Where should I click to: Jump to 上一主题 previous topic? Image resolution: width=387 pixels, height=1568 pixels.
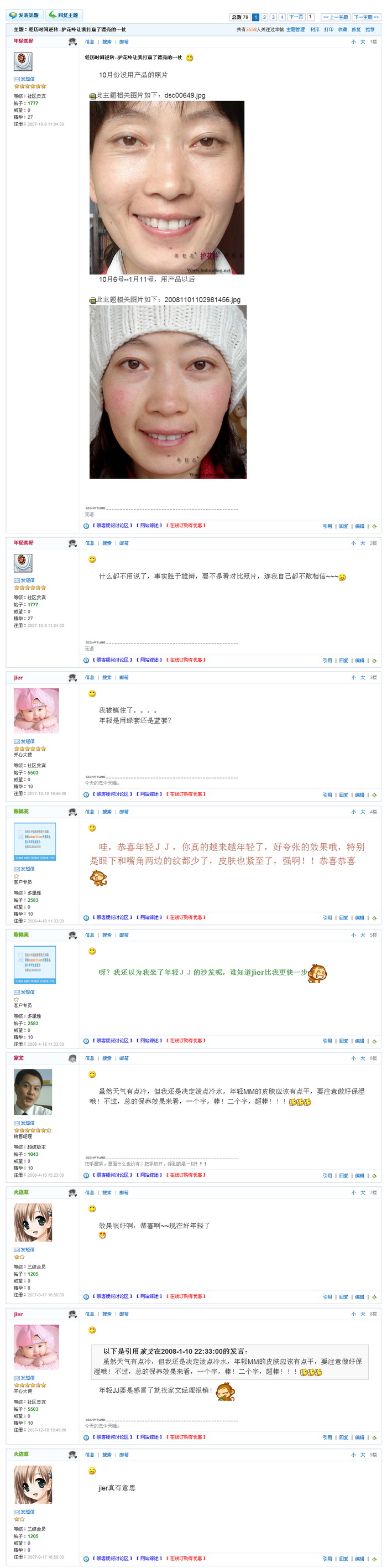coord(335,17)
